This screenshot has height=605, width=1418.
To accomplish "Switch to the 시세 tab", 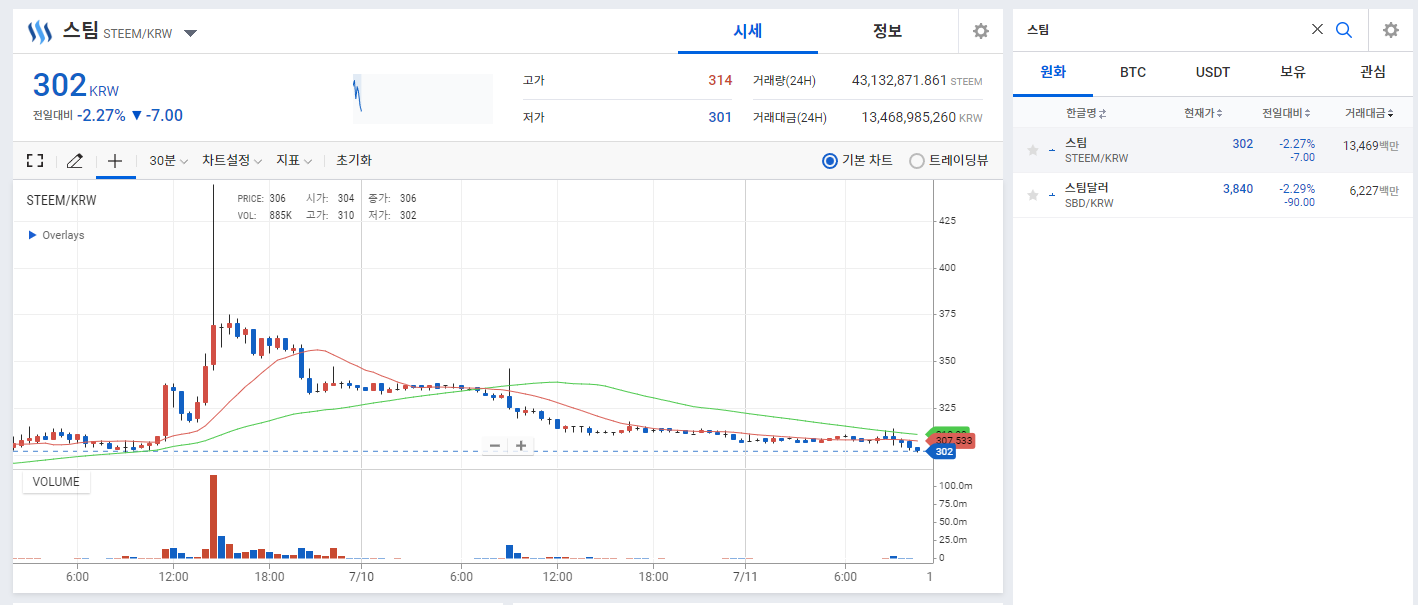I will click(748, 31).
